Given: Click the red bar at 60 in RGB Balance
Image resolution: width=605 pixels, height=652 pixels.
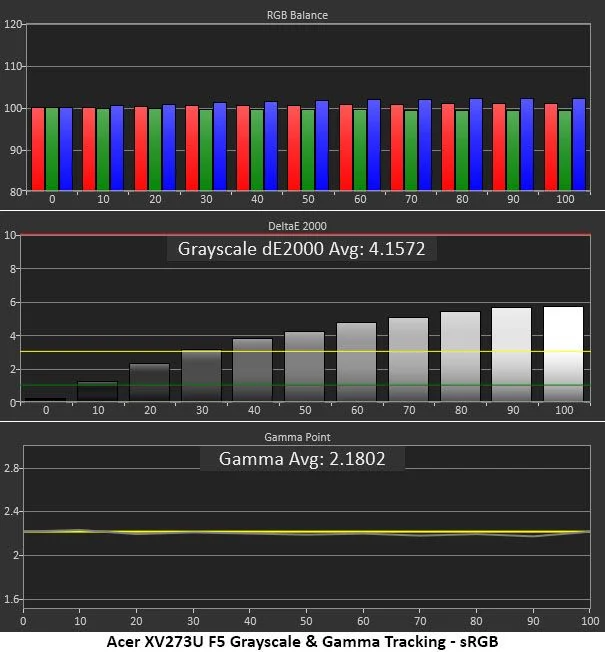Looking at the screenshot, I should (346, 147).
